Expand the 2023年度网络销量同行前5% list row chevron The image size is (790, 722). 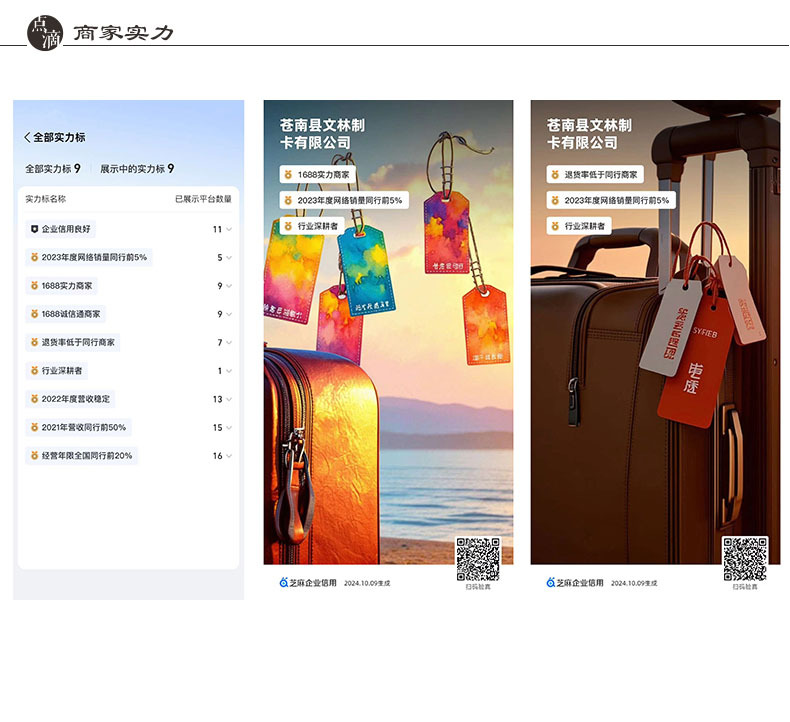click(229, 257)
